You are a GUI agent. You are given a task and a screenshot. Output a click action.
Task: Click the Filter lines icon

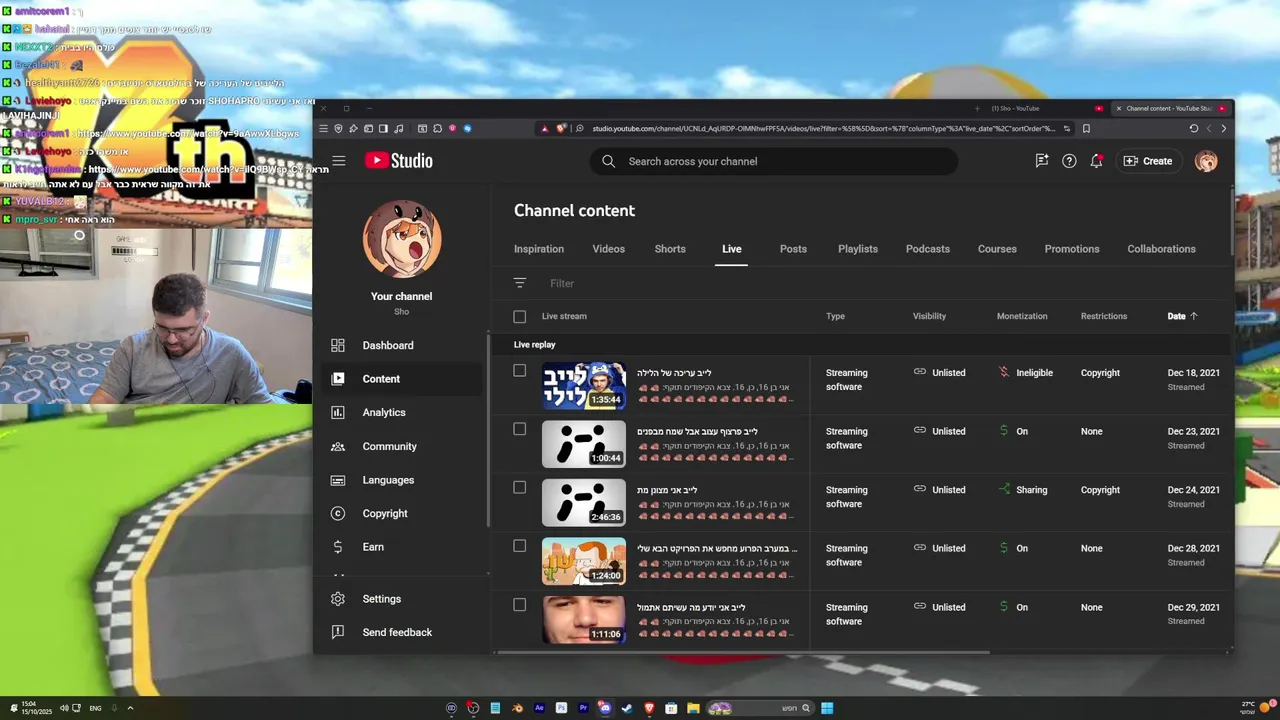pos(519,283)
